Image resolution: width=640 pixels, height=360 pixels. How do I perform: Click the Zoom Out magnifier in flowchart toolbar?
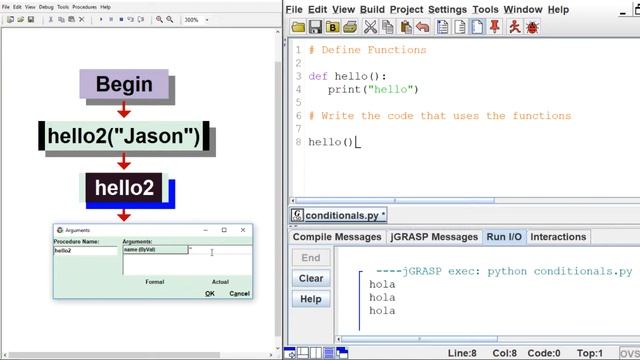point(169,19)
